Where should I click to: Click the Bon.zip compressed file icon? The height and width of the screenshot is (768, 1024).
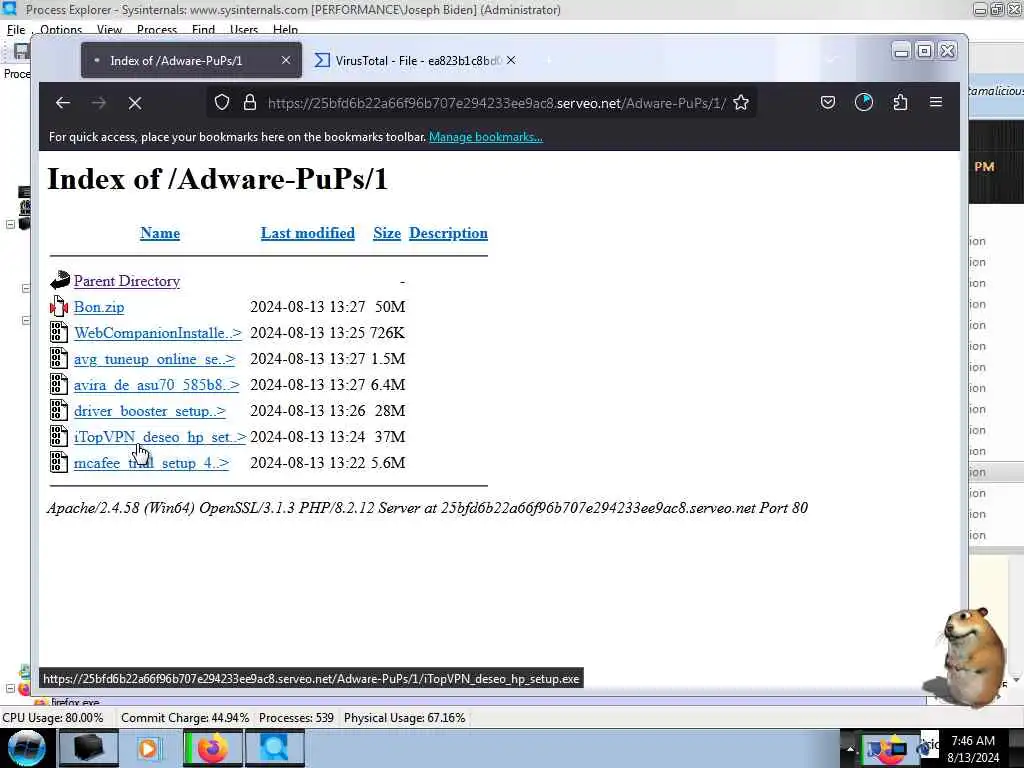tap(59, 306)
